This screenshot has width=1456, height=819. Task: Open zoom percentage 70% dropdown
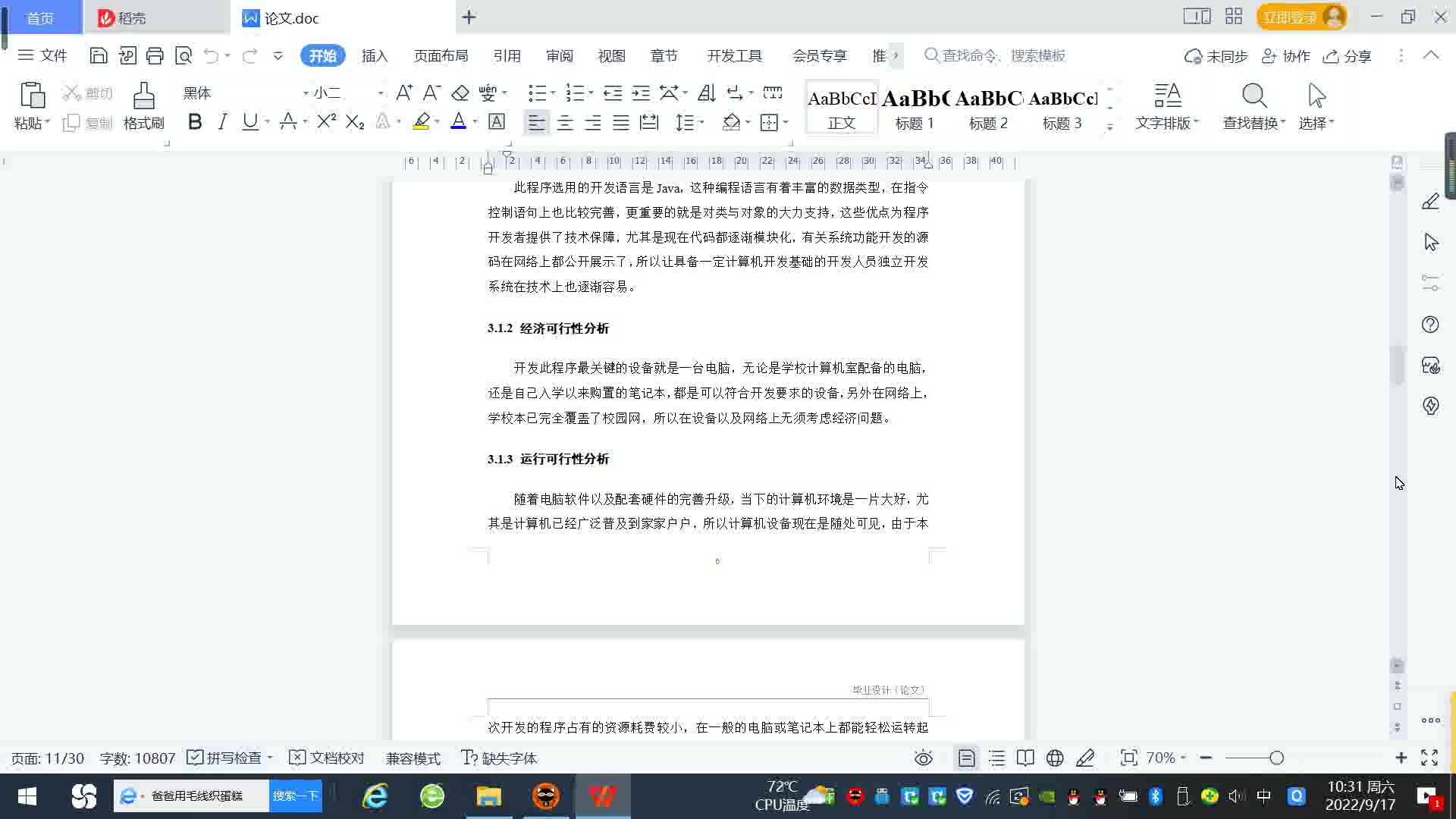pyautogui.click(x=1166, y=758)
